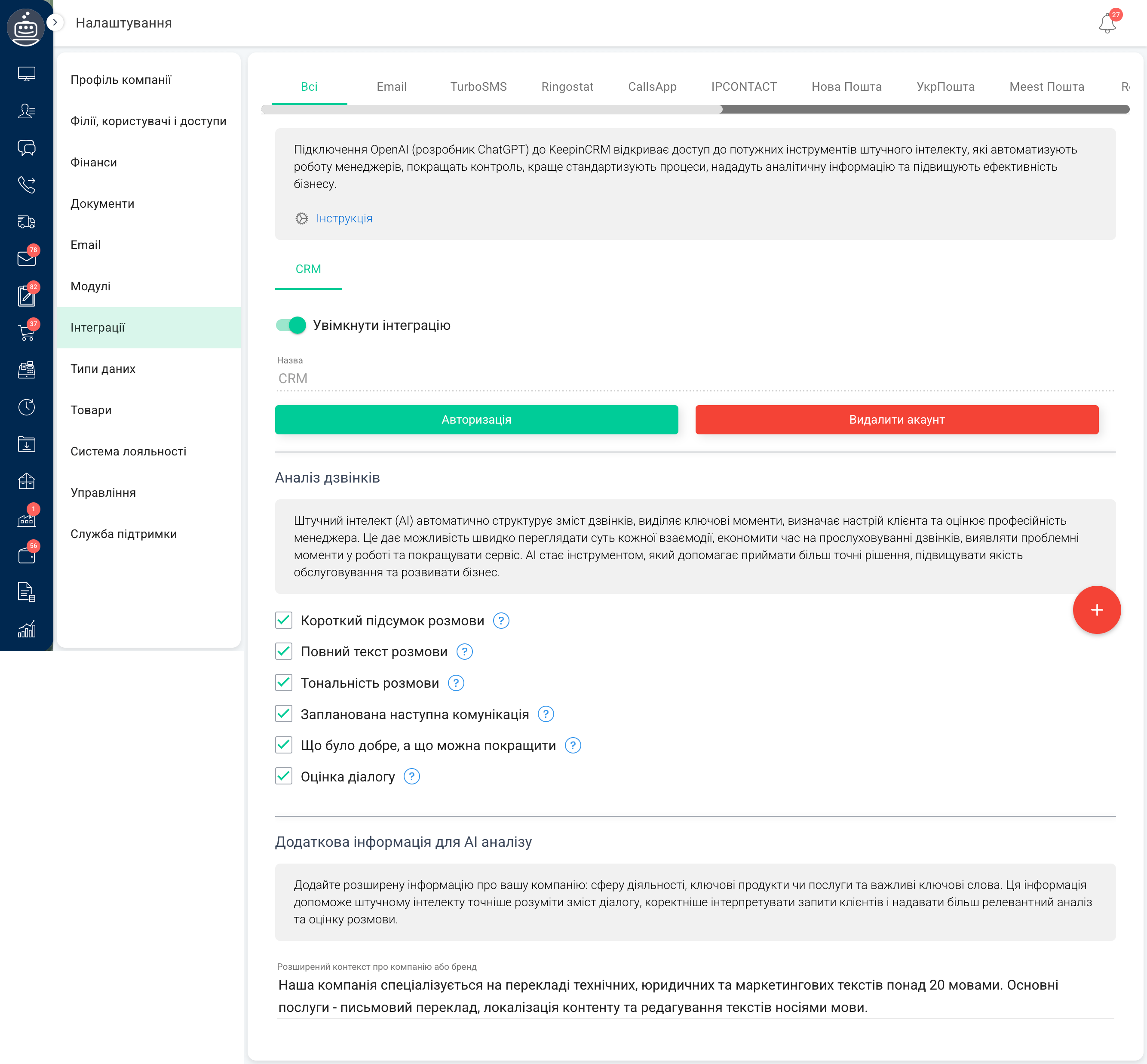Collapse the sidebar using the chevron near logo
The width and height of the screenshot is (1147, 1064).
(x=55, y=22)
